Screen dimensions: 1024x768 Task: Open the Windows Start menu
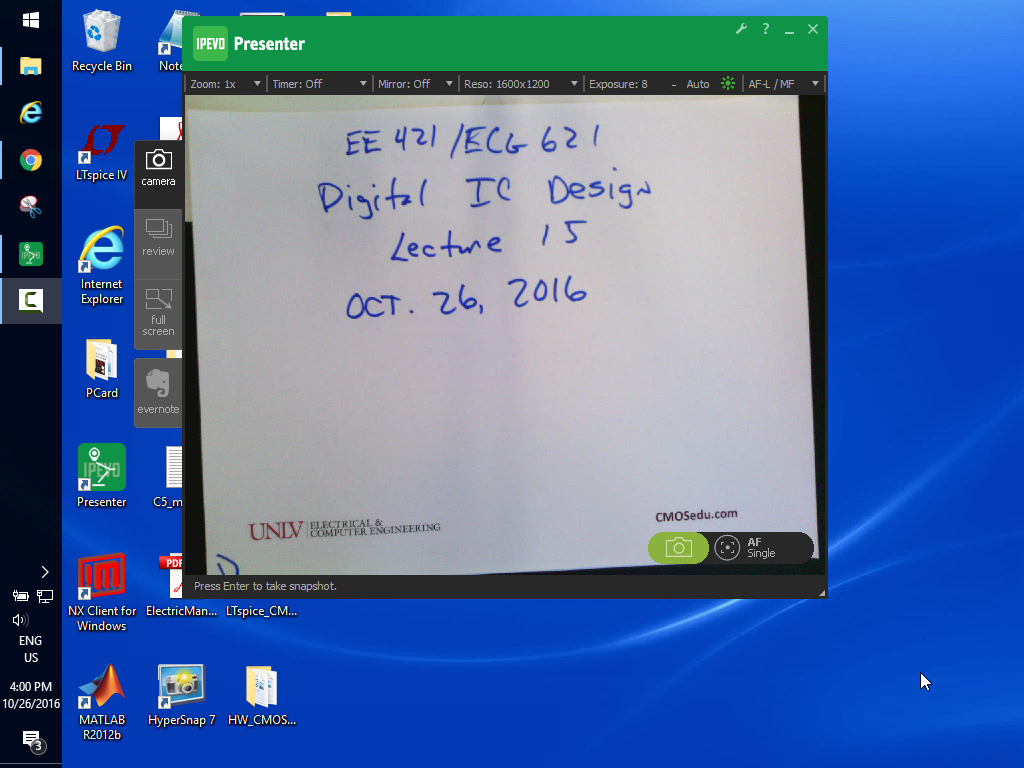(31, 20)
